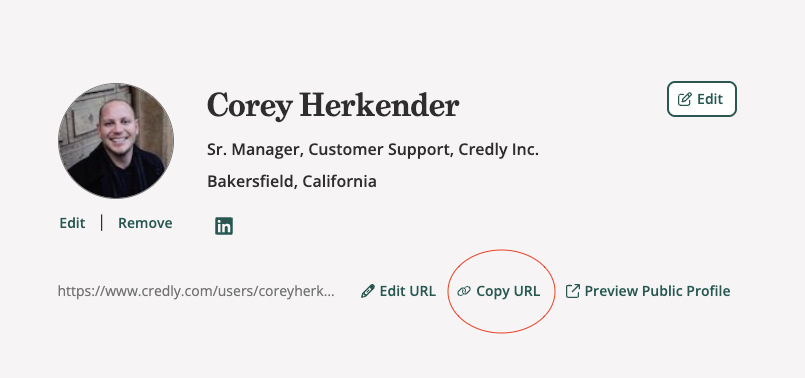The width and height of the screenshot is (805, 378).
Task: Click the divider between Edit and Remove
Action: tap(102, 223)
